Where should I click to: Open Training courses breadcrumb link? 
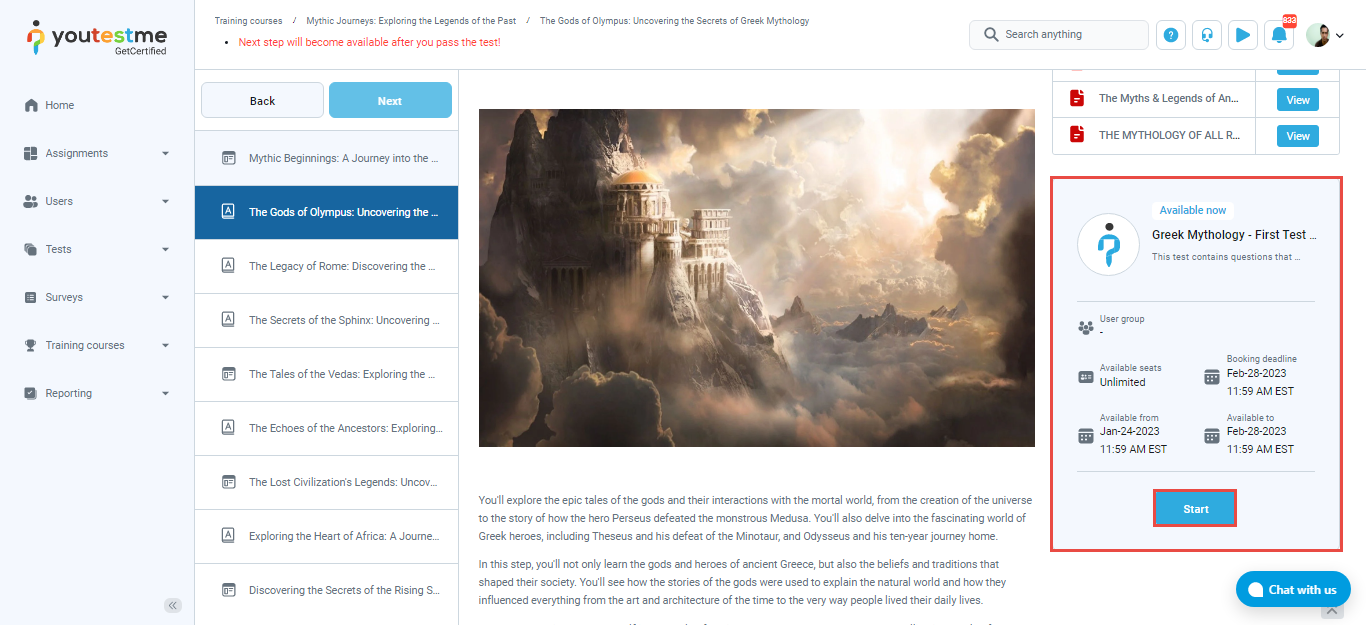(x=248, y=20)
